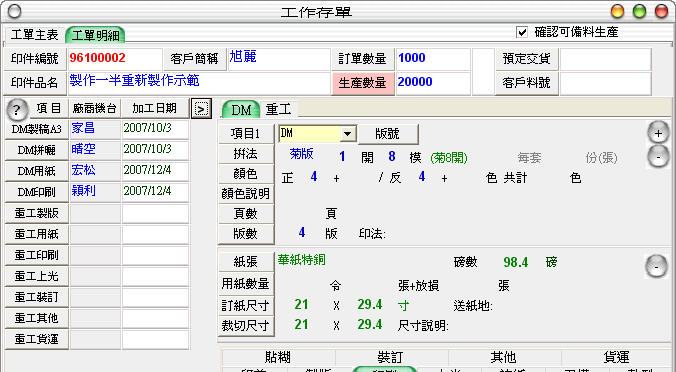Click the gray circle at title bar left

[14, 12]
